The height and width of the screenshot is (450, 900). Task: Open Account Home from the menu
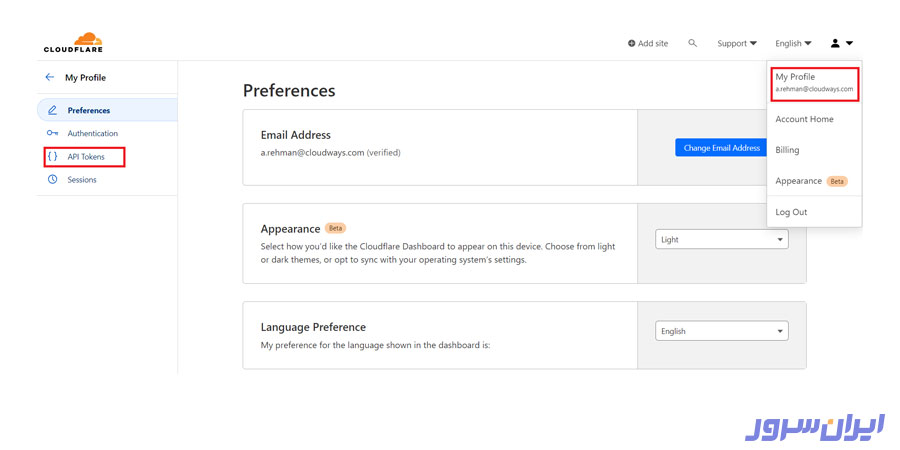(x=804, y=119)
